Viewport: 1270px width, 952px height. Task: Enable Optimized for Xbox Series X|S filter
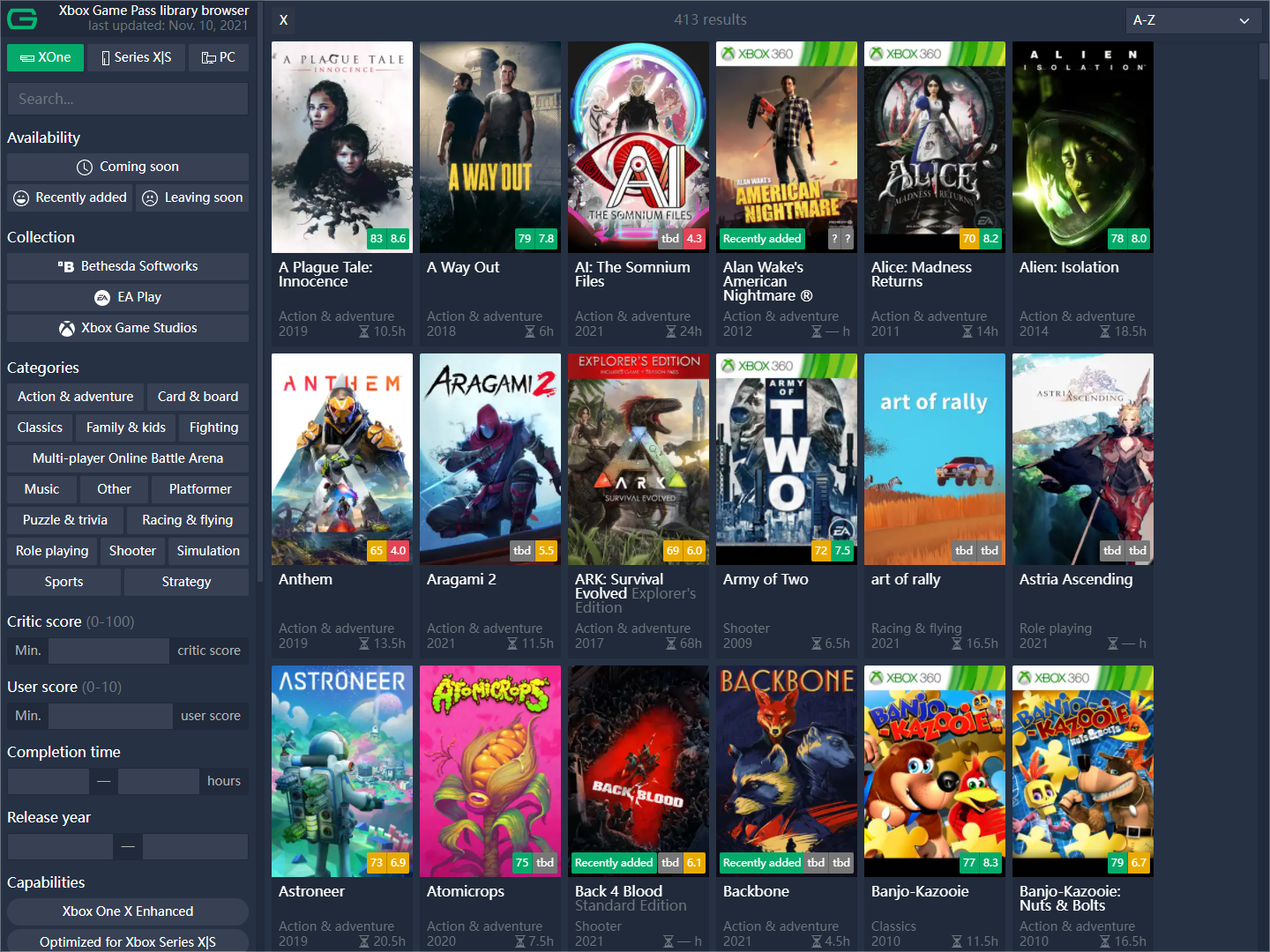(x=127, y=941)
